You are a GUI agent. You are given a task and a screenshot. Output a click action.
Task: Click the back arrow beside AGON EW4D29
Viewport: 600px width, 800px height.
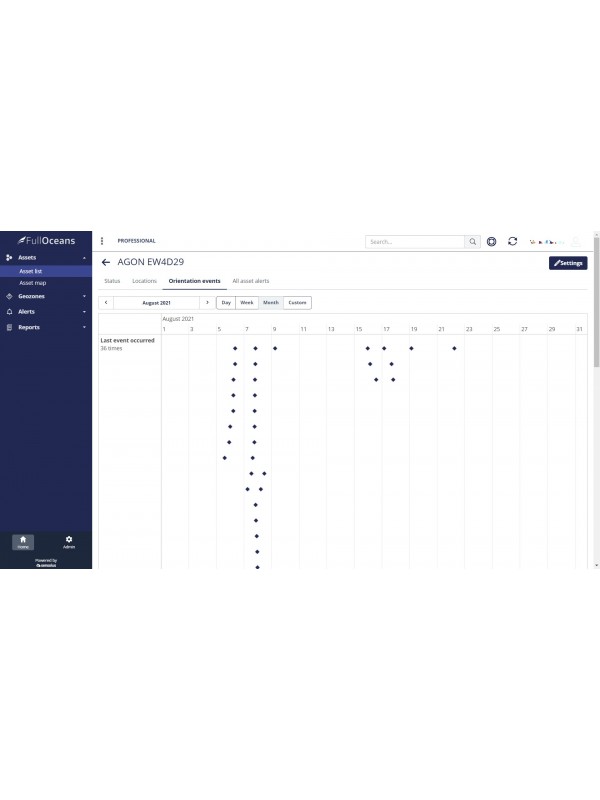click(106, 263)
